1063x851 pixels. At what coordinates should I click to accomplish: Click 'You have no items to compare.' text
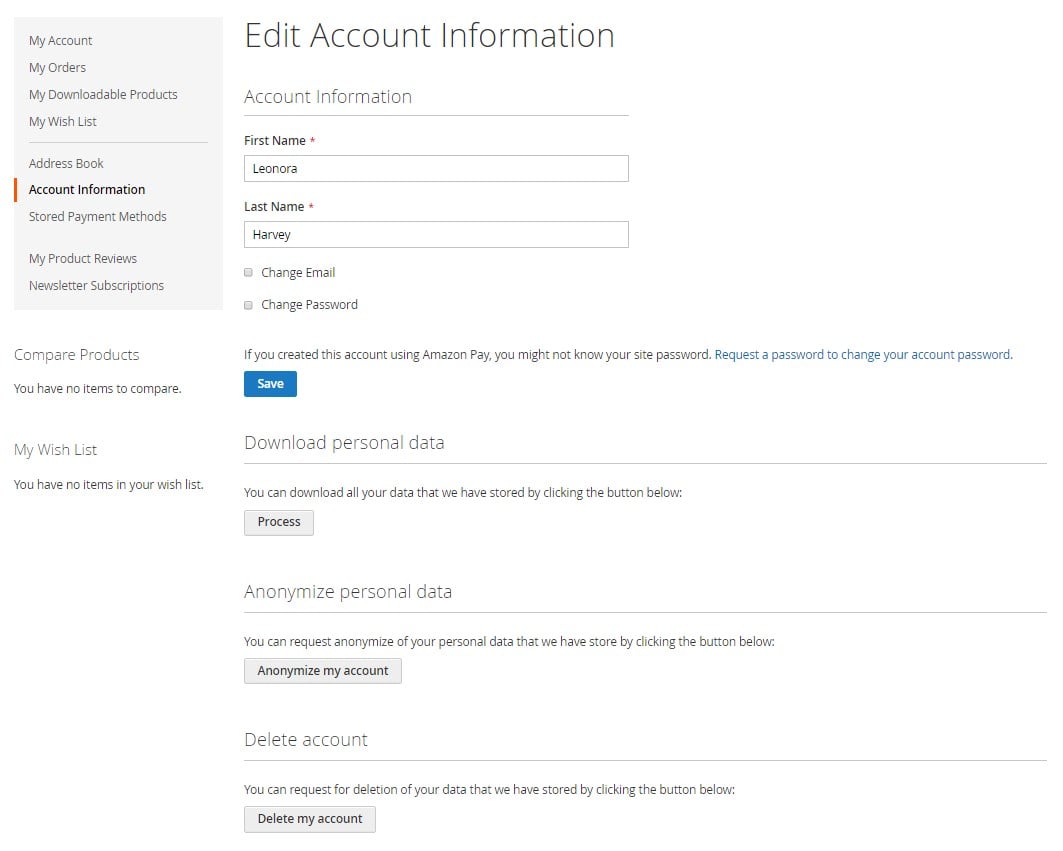point(98,389)
